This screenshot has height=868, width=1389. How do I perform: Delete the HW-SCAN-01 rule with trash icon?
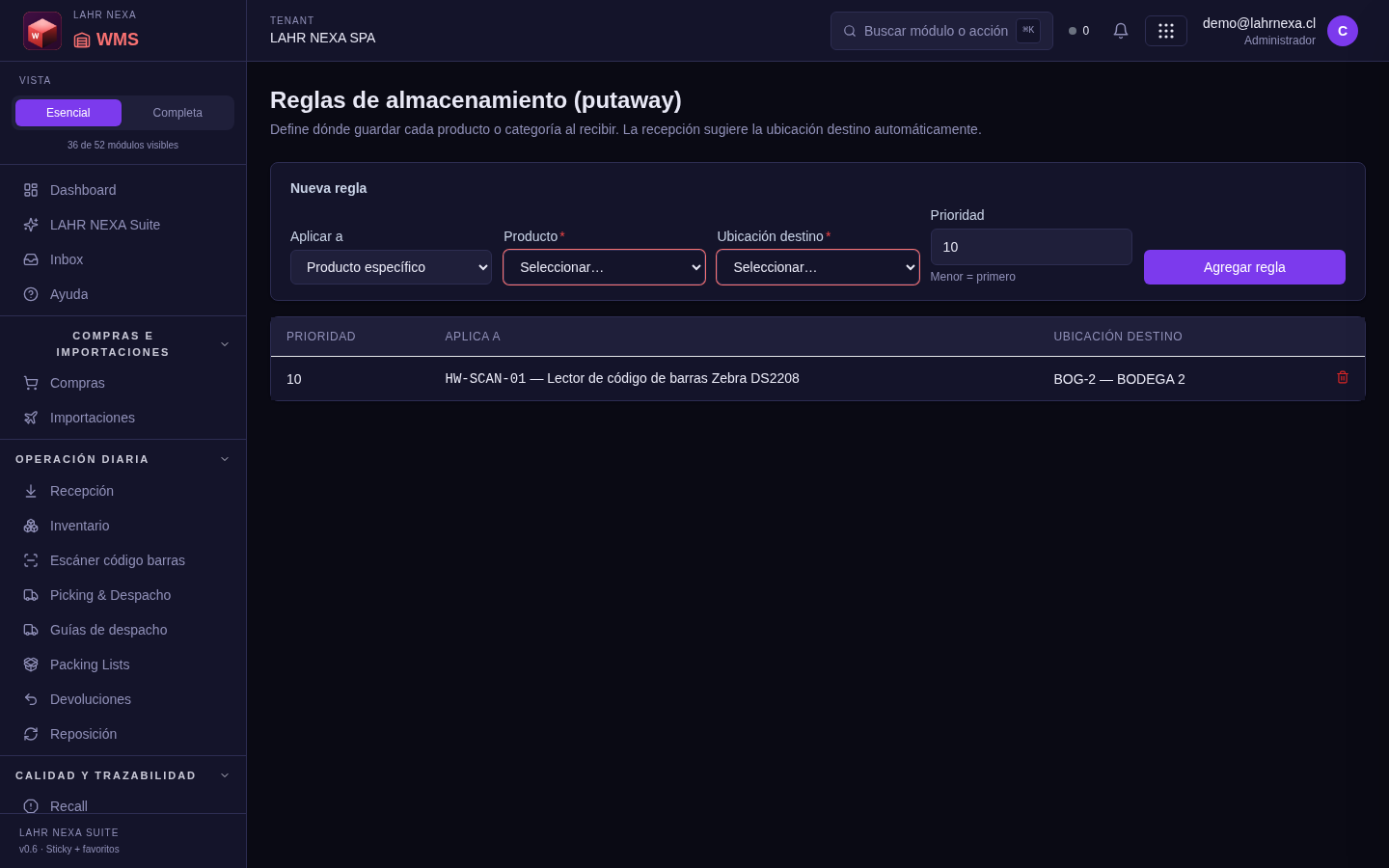point(1343,378)
